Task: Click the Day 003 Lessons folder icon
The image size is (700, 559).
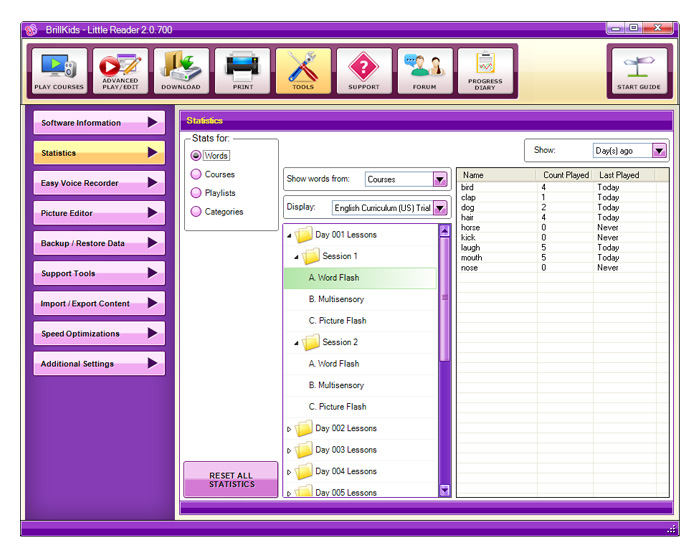Action: pyautogui.click(x=304, y=449)
